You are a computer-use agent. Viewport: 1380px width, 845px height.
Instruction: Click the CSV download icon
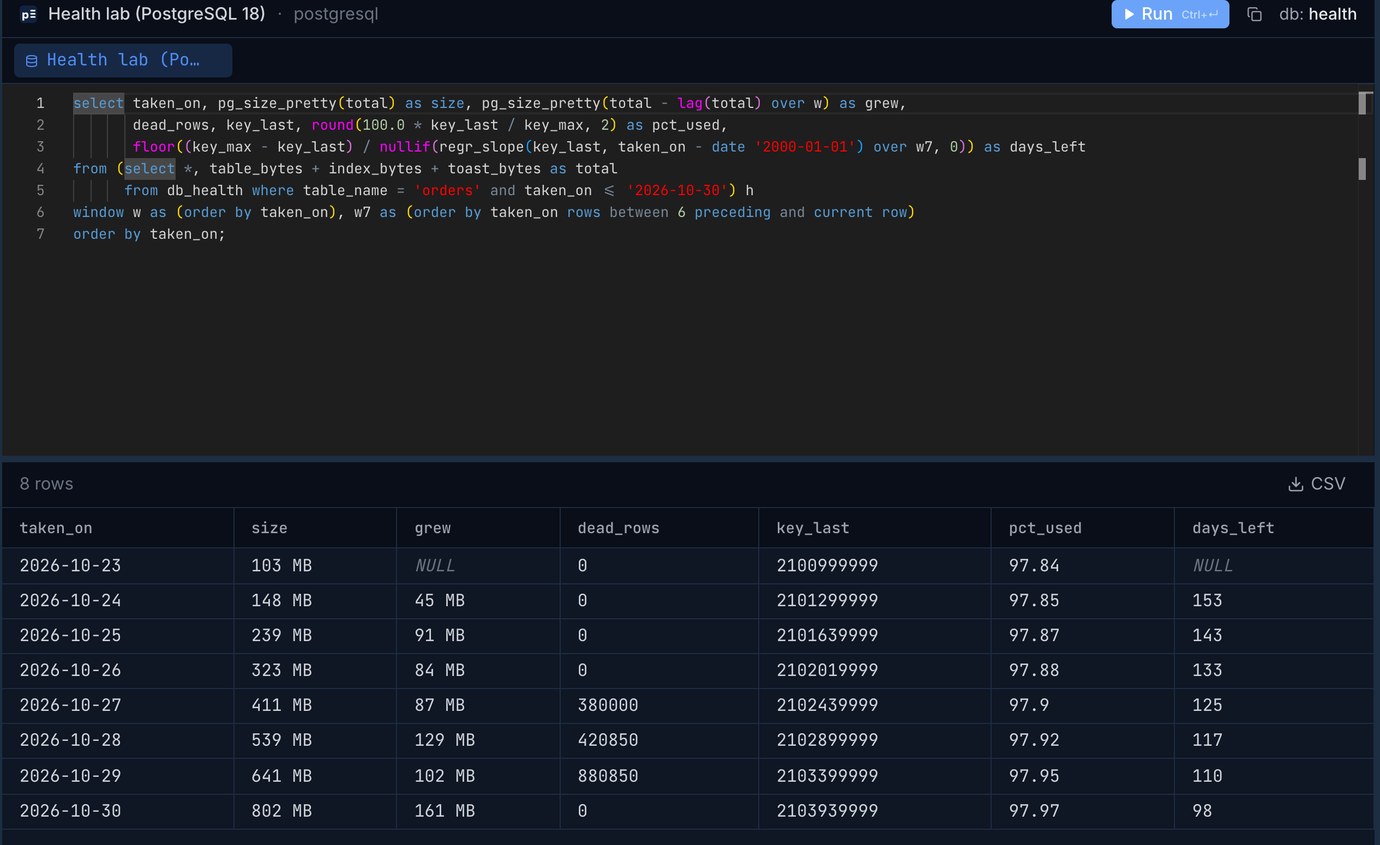click(1296, 484)
